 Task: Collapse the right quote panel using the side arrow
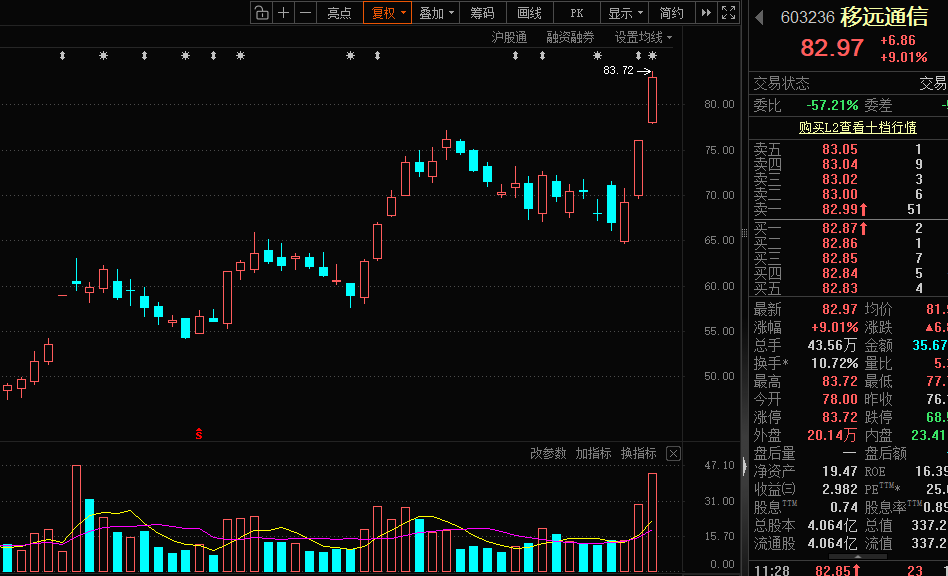point(744,466)
